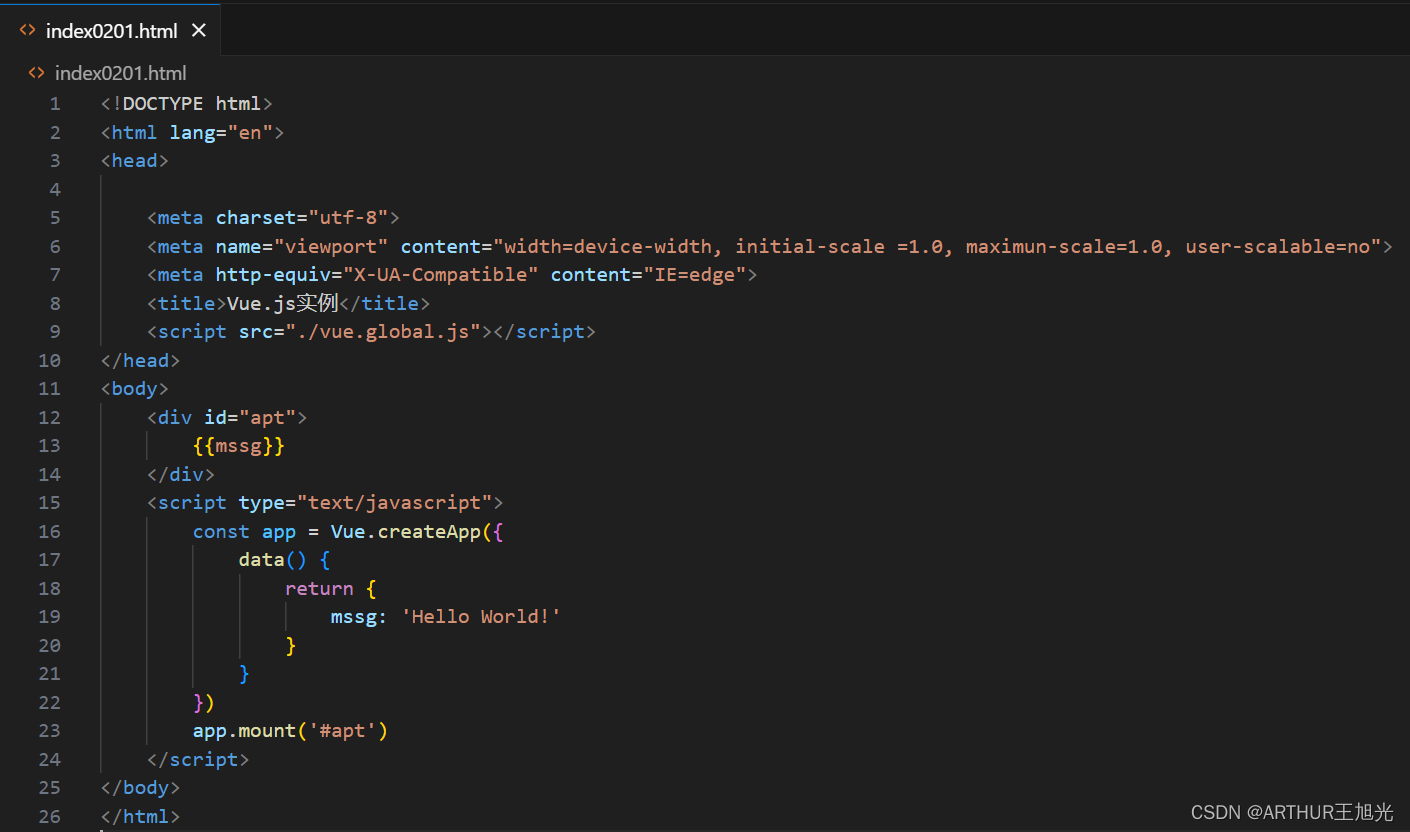Close the index0201.html tab

(x=198, y=30)
